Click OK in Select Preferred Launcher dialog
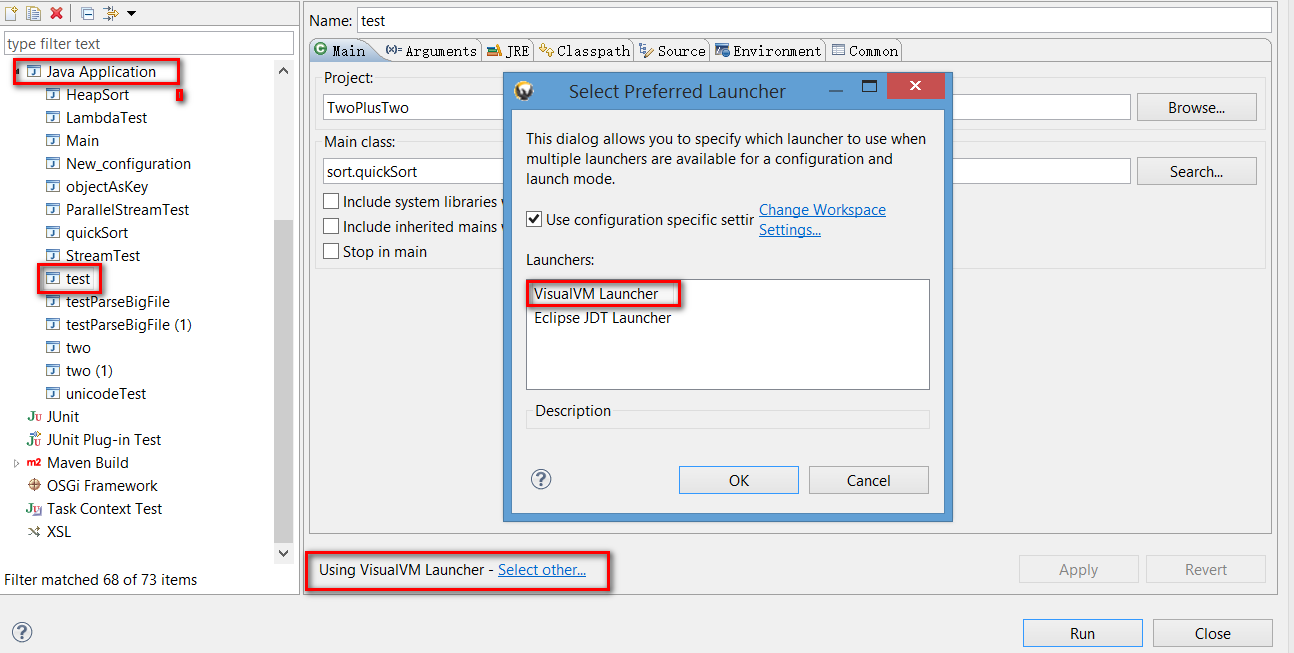1294x653 pixels. (739, 480)
